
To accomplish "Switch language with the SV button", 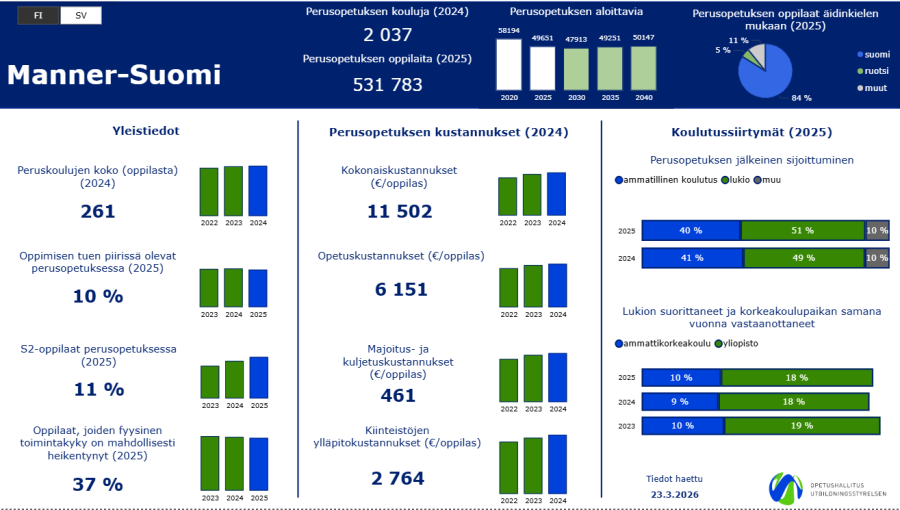I will pyautogui.click(x=81, y=15).
